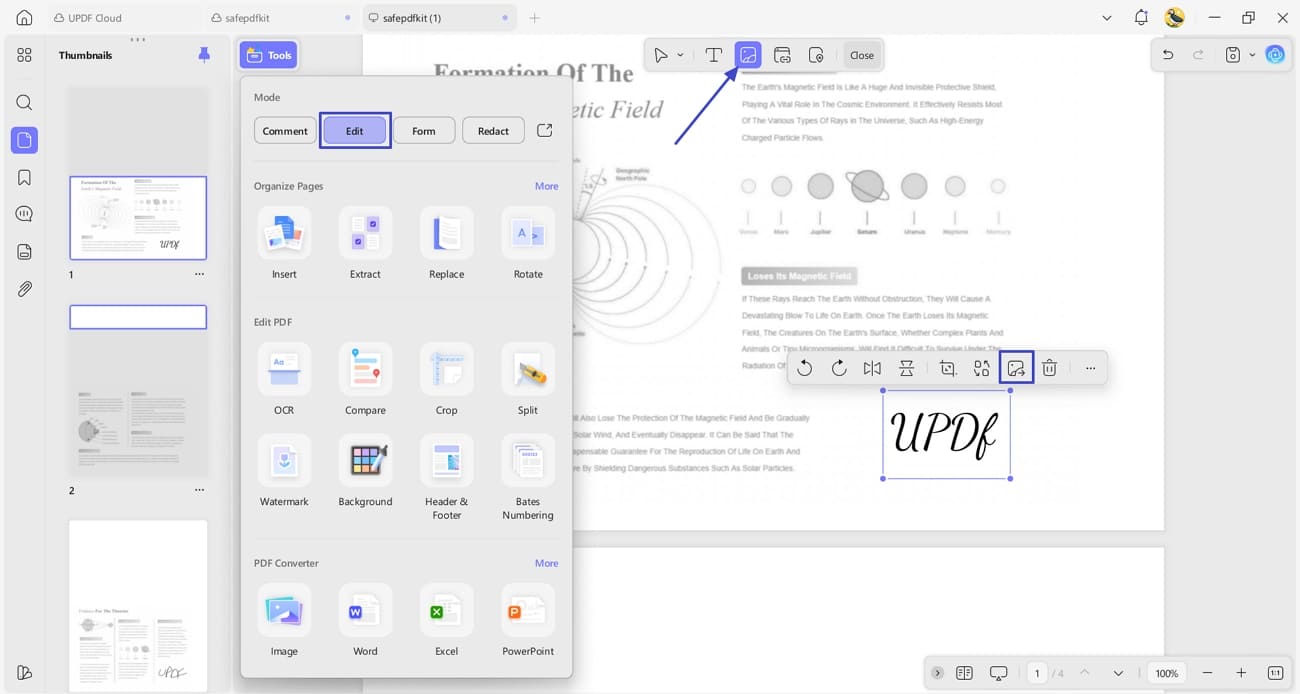The width and height of the screenshot is (1300, 694).
Task: Open page 2 thumbnail options menu
Action: (199, 490)
